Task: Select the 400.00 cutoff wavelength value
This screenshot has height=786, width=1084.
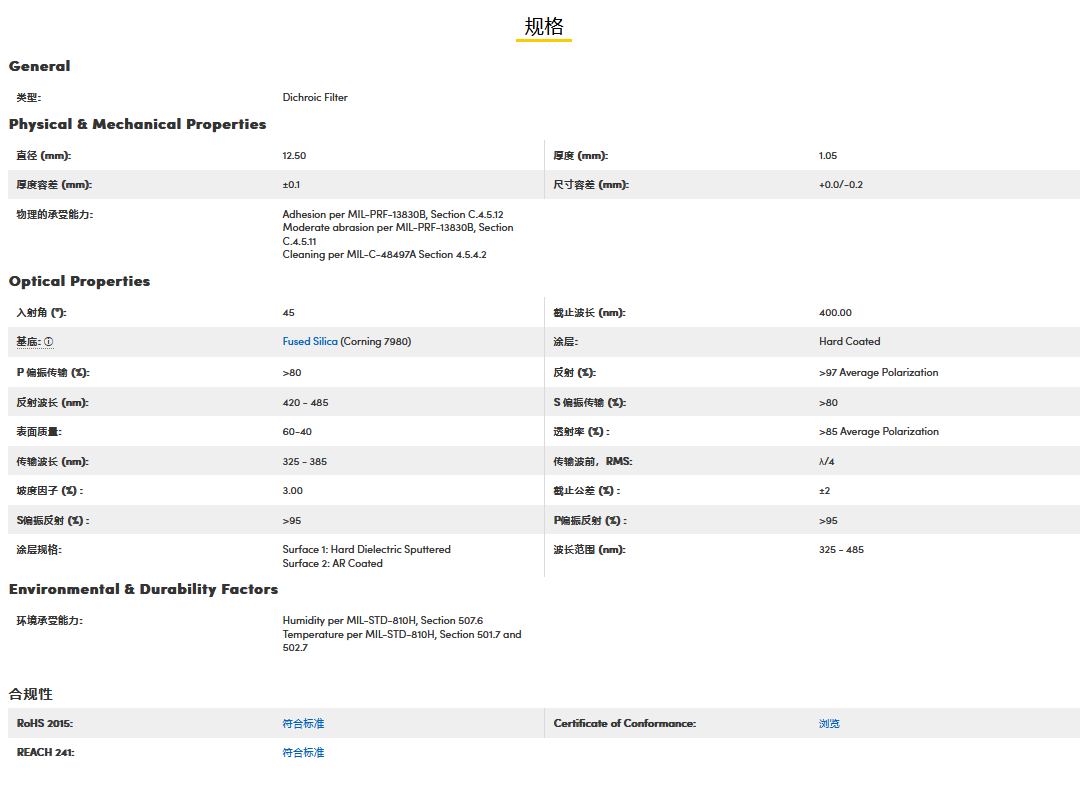Action: (x=835, y=313)
